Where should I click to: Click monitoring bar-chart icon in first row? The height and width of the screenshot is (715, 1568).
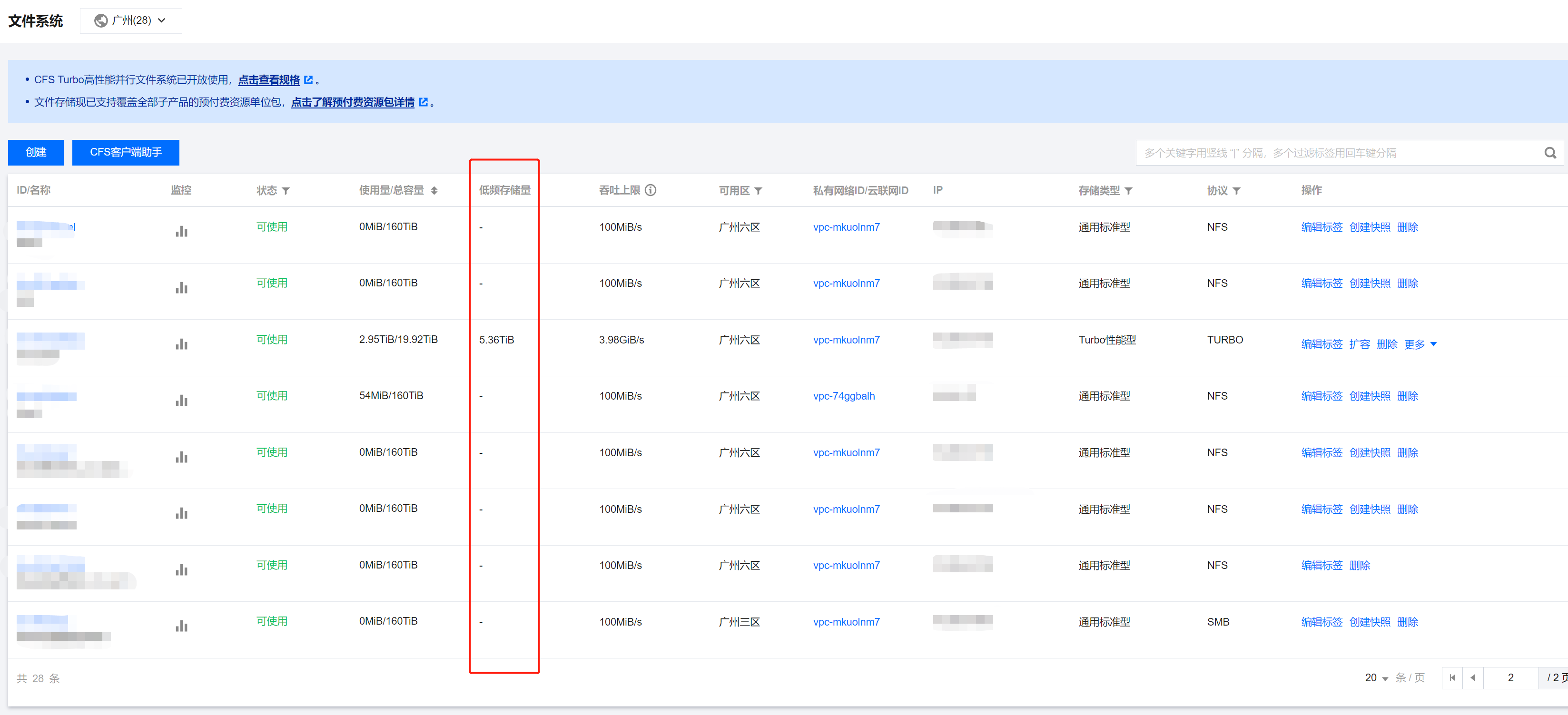181,232
